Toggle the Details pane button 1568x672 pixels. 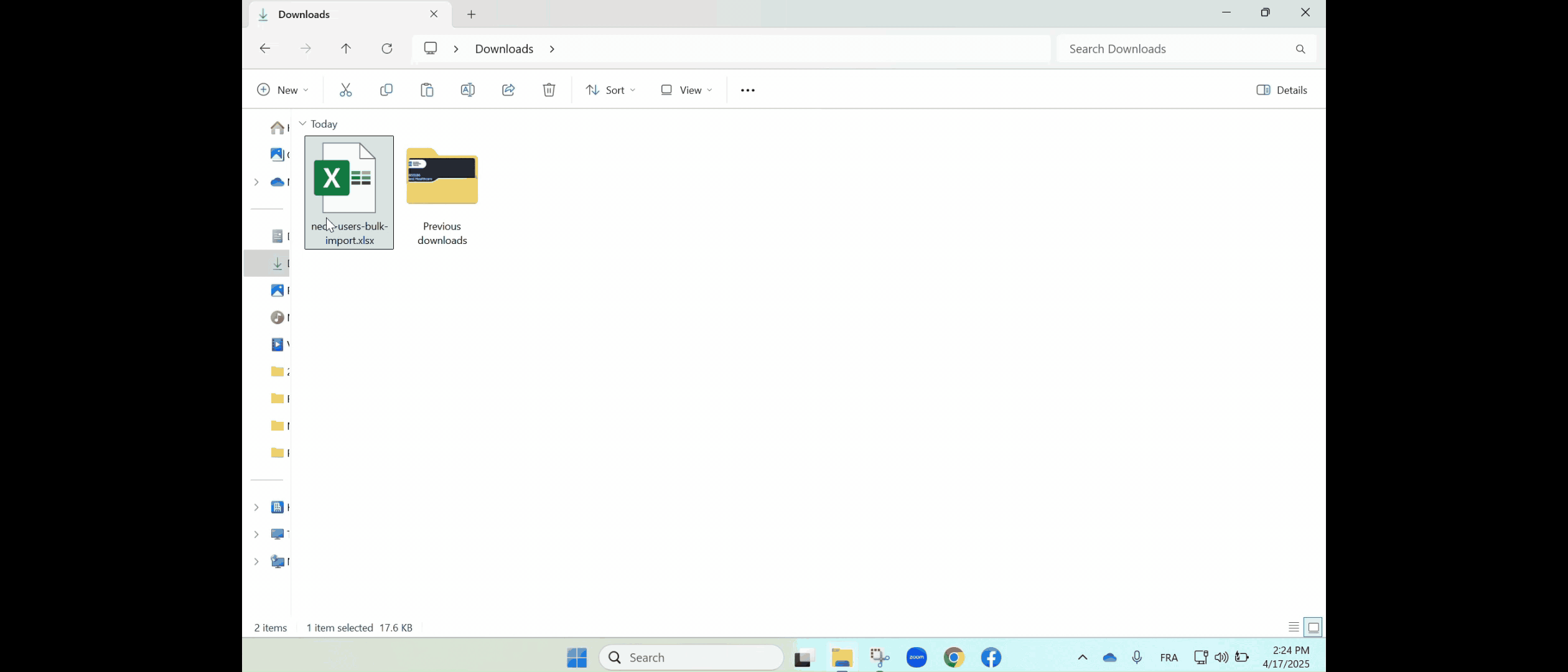pos(1282,90)
